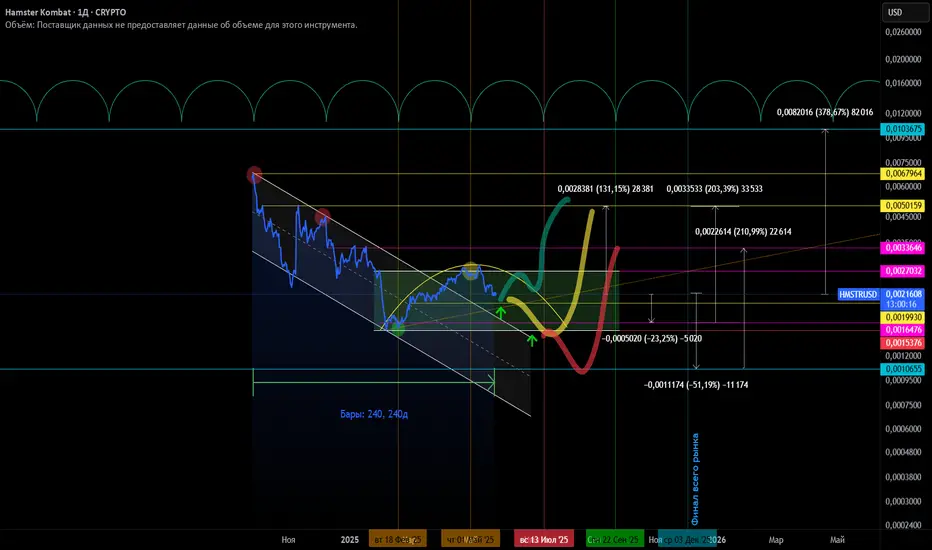Click the cyan 03 Дек '25 date marker
The width and height of the screenshot is (932, 550).
point(688,539)
